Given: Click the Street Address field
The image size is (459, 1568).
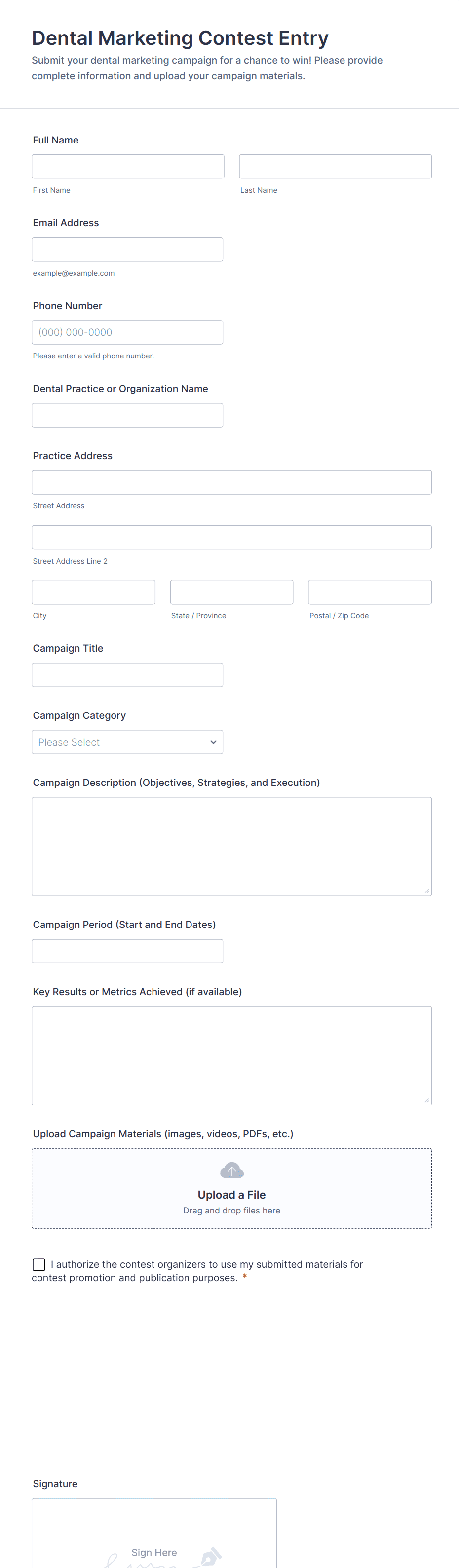Looking at the screenshot, I should click(x=231, y=482).
